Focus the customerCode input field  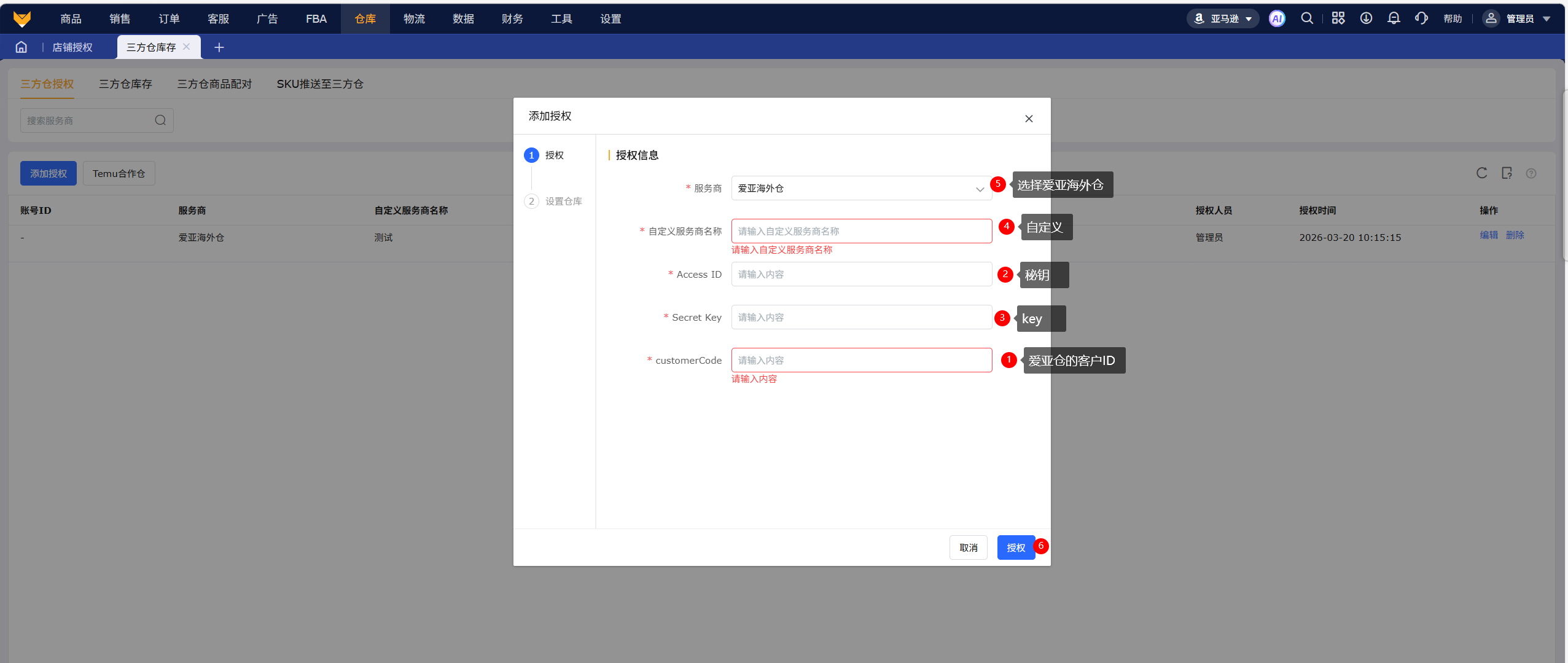861,361
